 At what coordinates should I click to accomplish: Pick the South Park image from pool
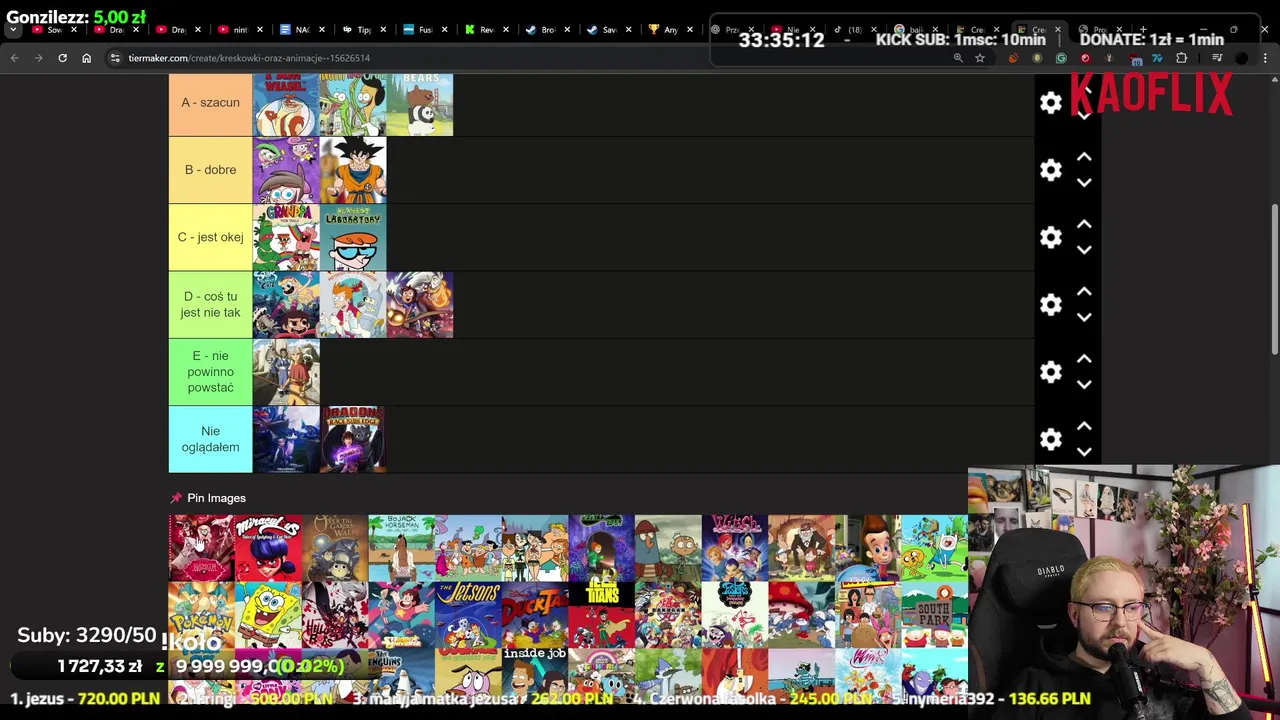[x=934, y=615]
